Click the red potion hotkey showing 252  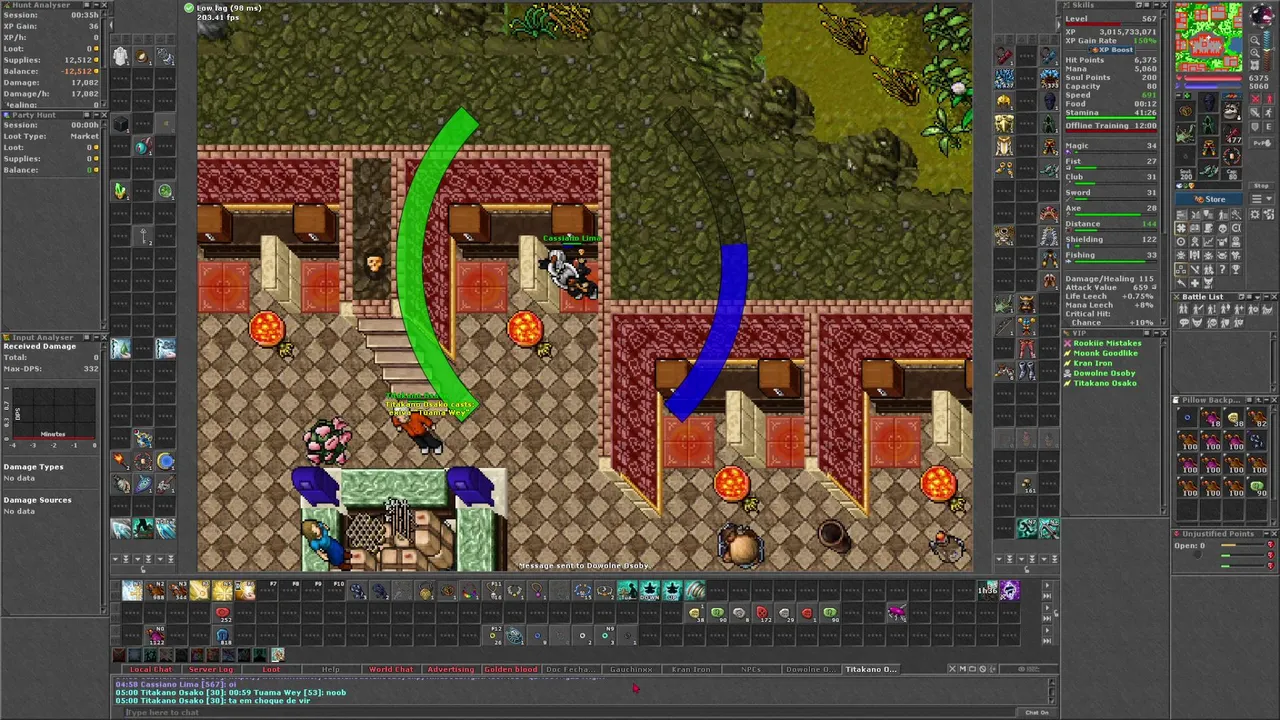(223, 611)
